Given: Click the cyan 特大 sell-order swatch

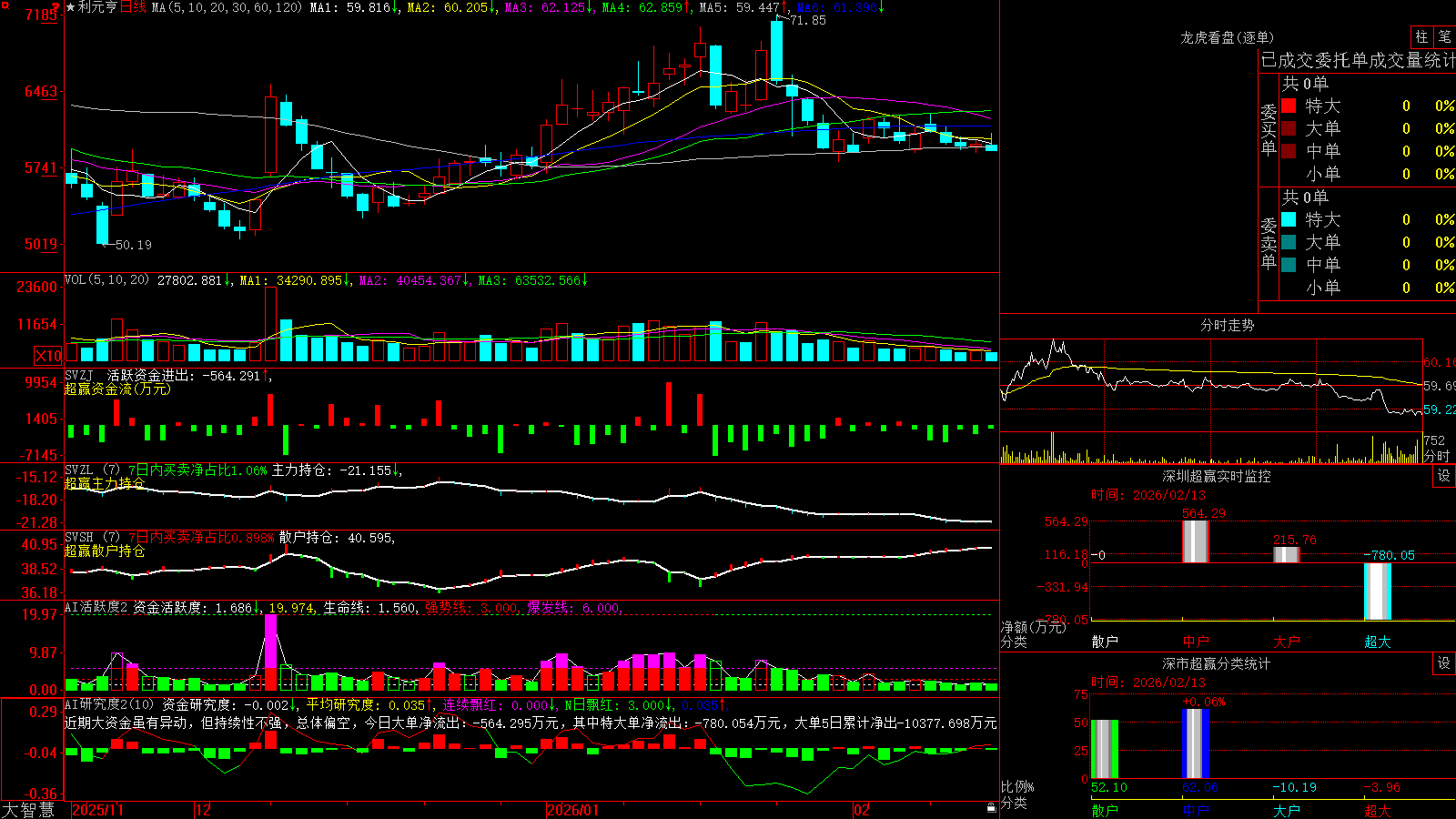Looking at the screenshot, I should pyautogui.click(x=1289, y=219).
